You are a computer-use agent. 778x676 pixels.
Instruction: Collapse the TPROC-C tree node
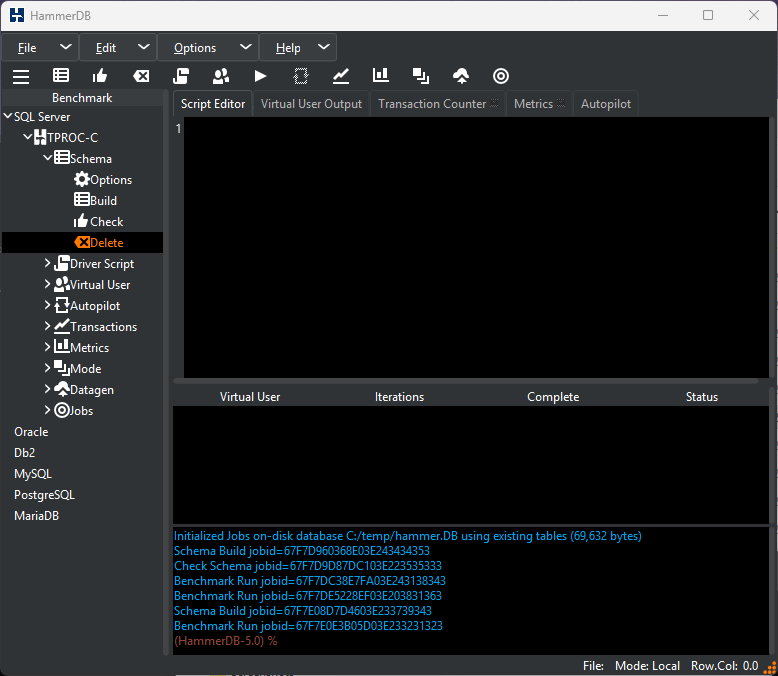pos(28,136)
